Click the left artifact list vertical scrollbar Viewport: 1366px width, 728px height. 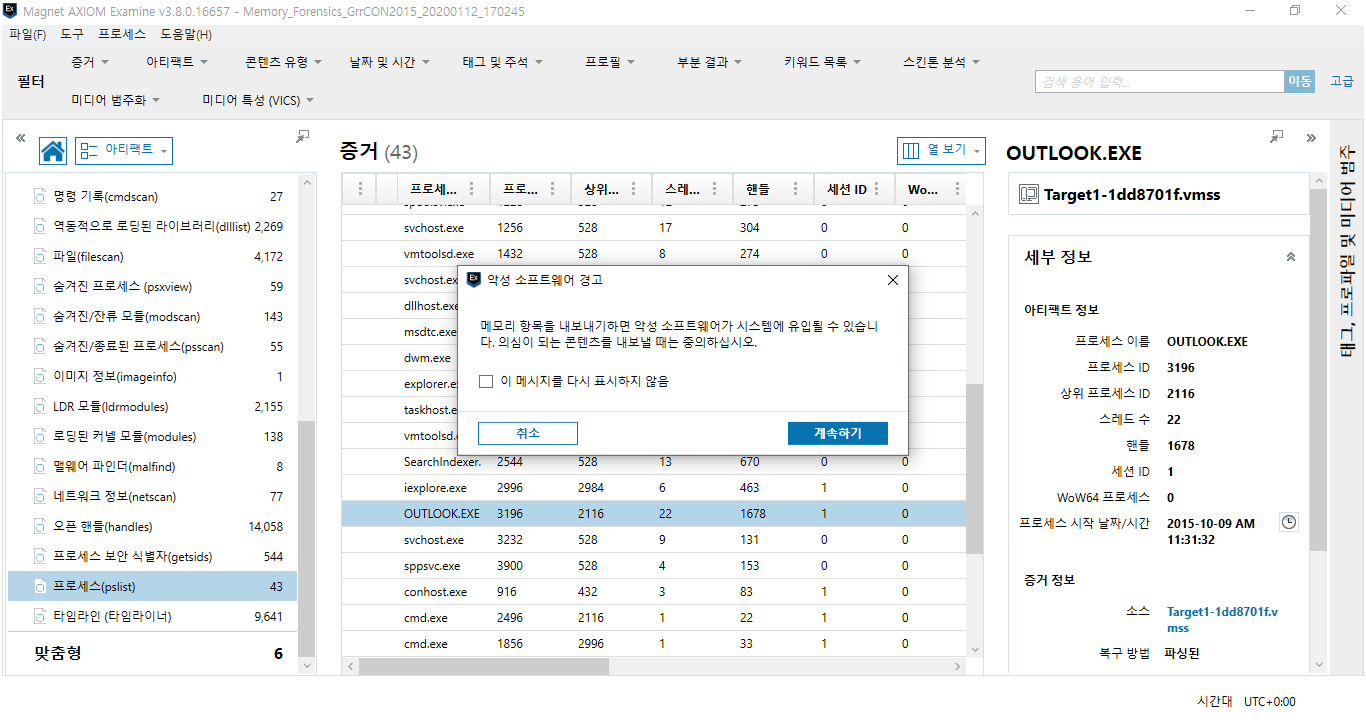tap(307, 538)
